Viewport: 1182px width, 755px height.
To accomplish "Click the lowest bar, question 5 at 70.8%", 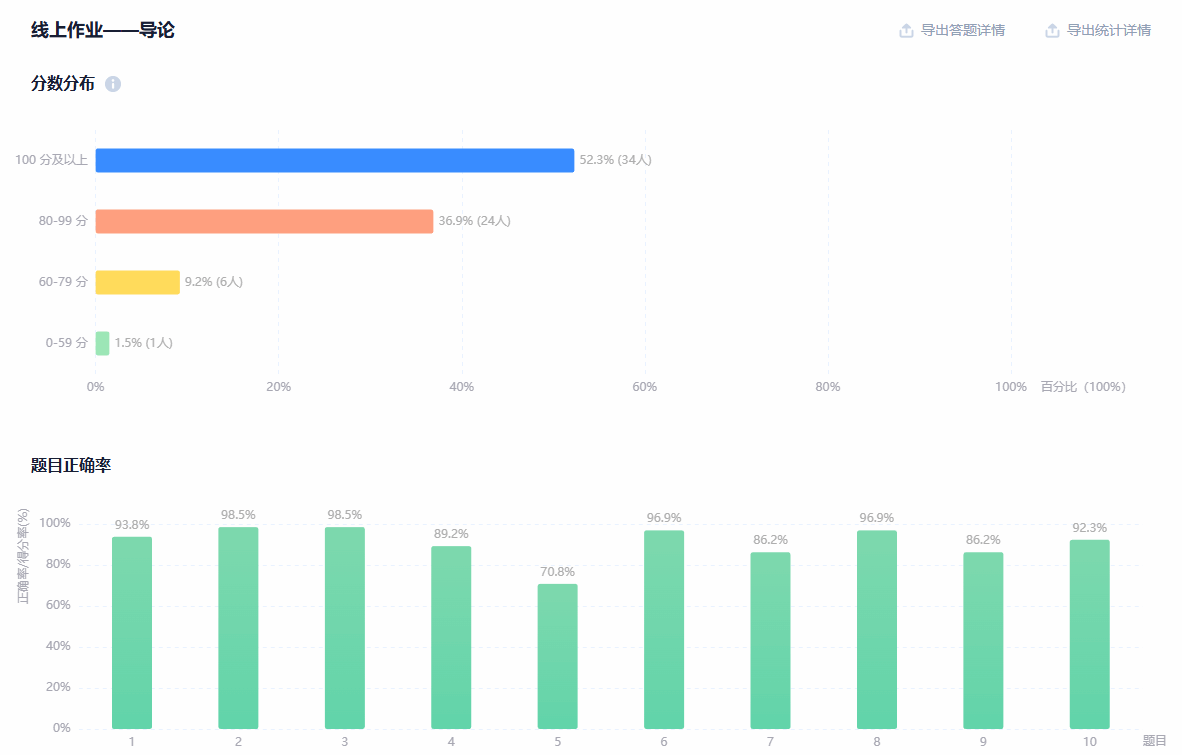I will 557,656.
